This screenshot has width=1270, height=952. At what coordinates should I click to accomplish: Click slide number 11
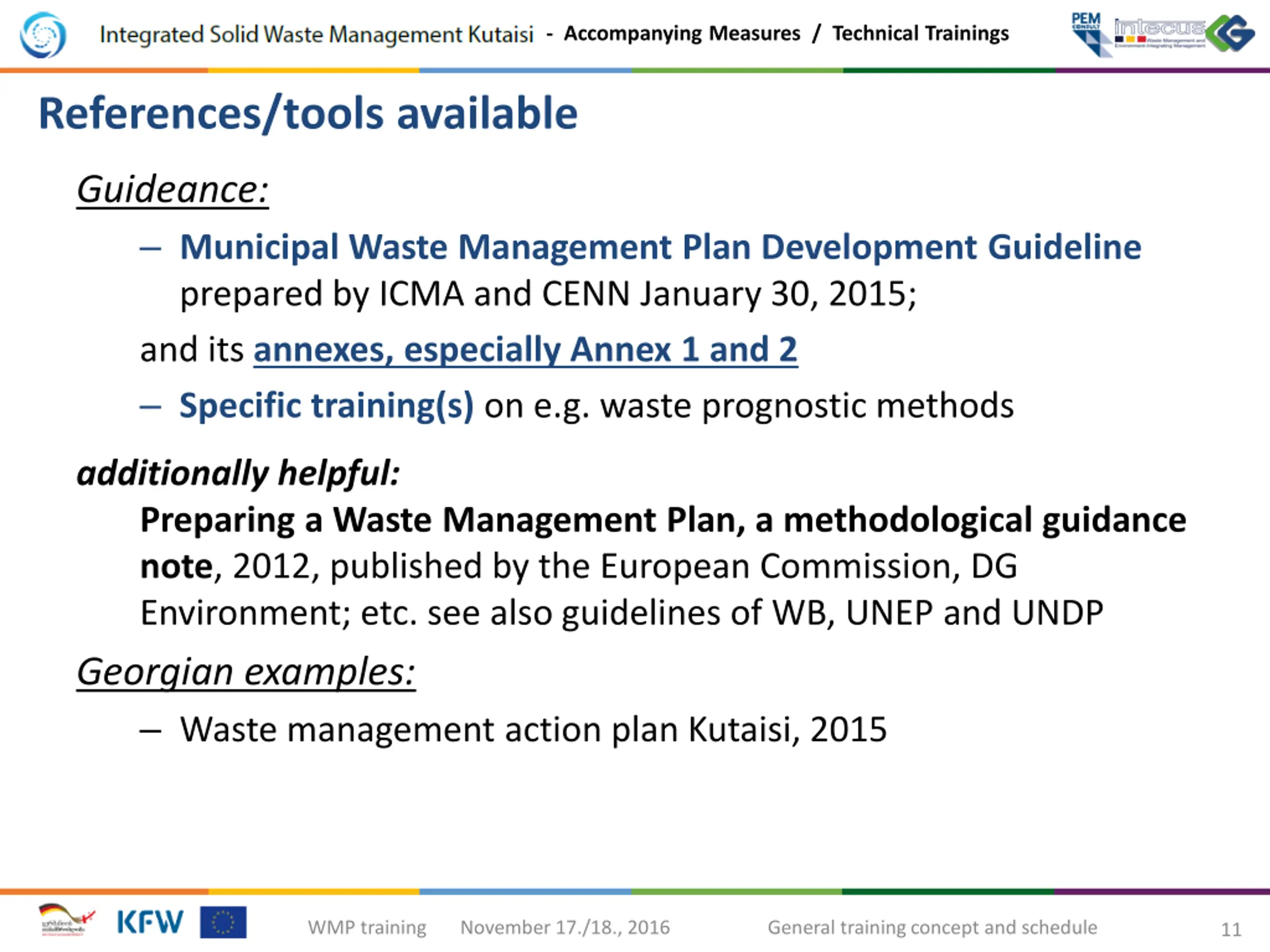pyautogui.click(x=1231, y=930)
